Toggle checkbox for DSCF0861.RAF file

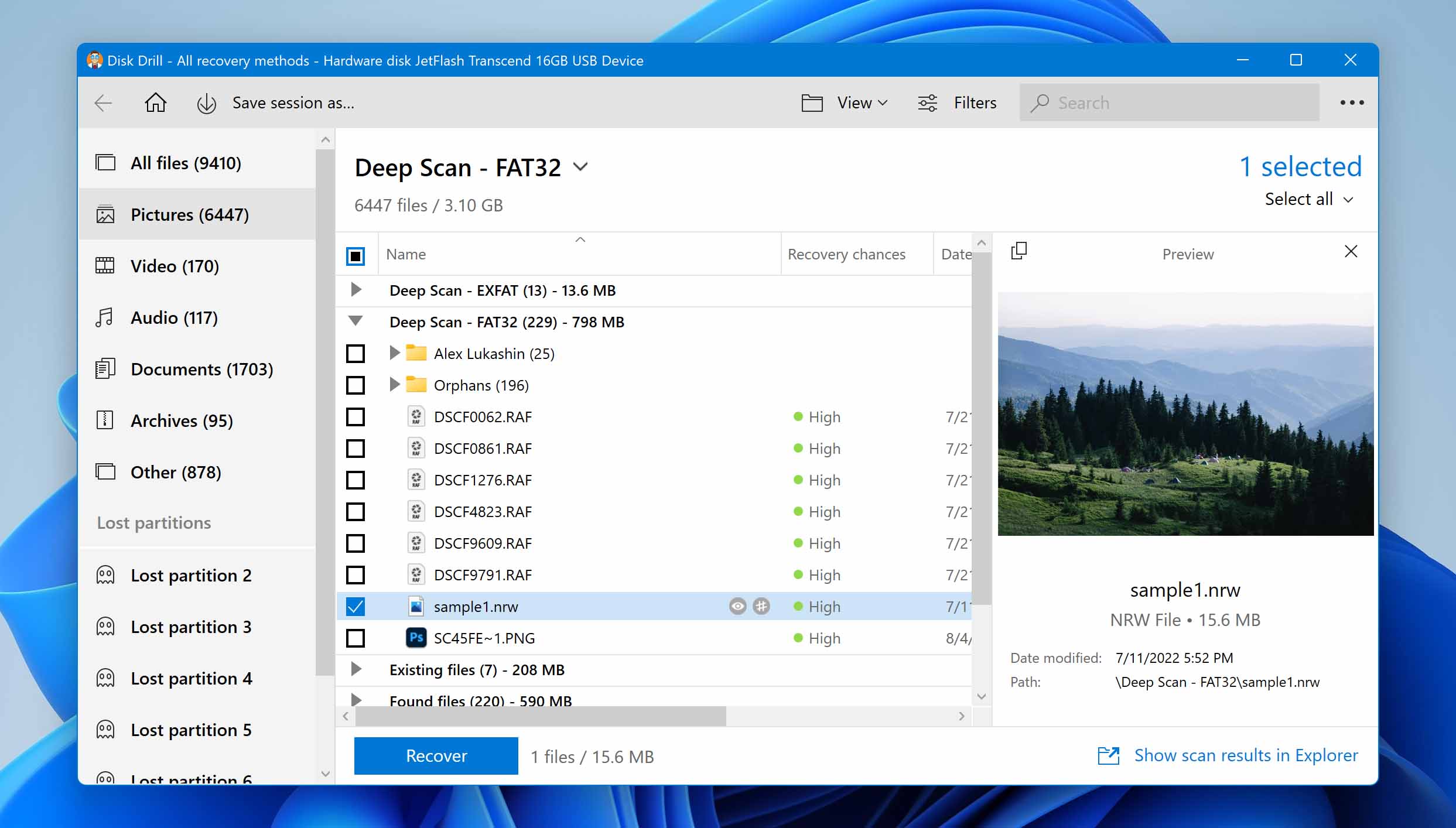356,448
